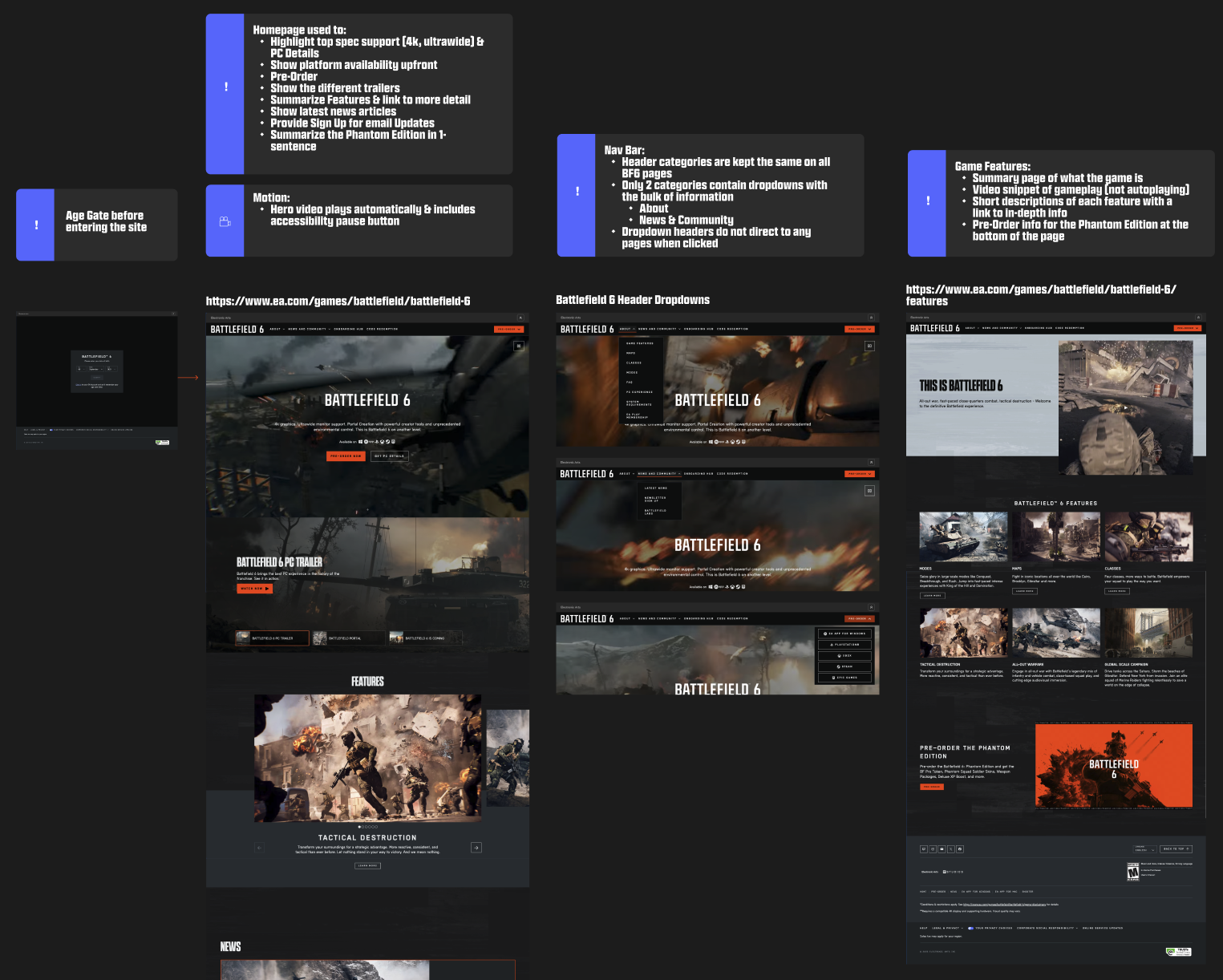Click the motion camera icon on Motion note
Screen dimensions: 1223x980
coord(225,221)
